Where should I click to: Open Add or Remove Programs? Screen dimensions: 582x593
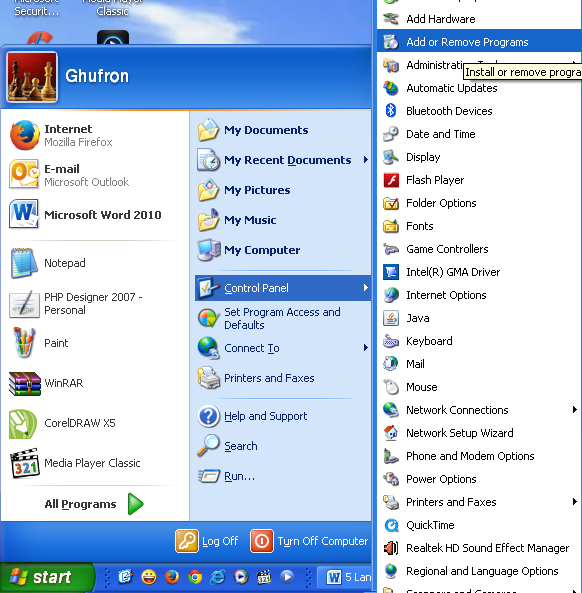coord(479,42)
